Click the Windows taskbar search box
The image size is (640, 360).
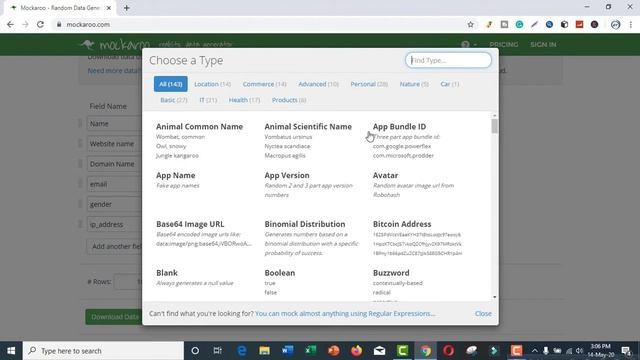(x=103, y=351)
